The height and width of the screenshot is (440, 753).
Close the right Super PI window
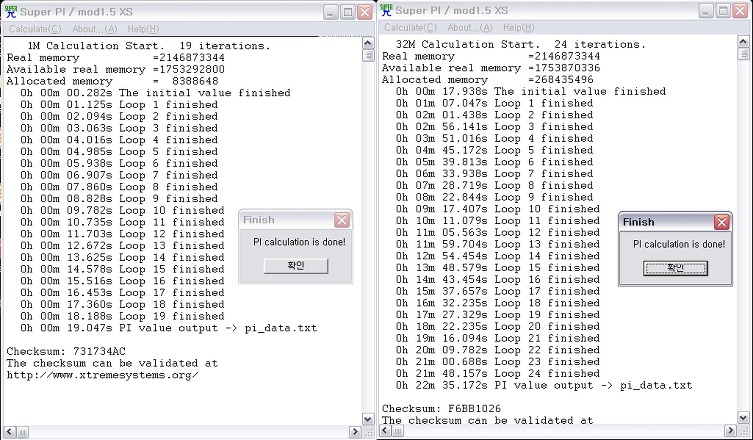click(741, 11)
